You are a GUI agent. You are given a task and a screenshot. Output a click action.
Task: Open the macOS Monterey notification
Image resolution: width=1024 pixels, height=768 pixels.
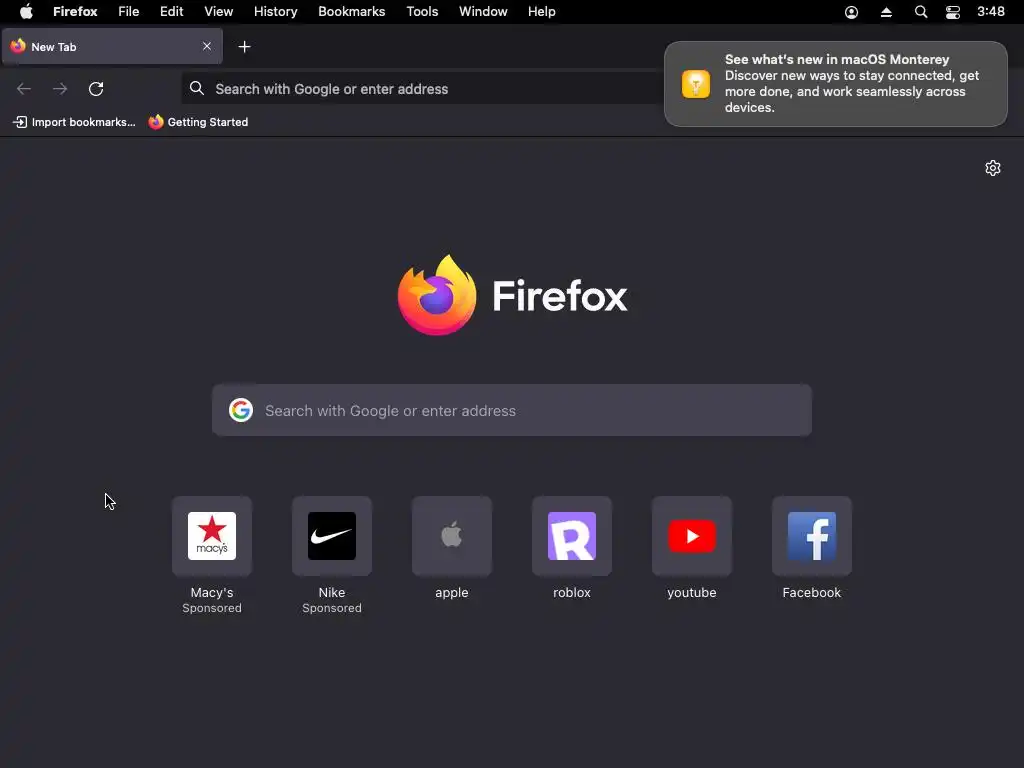point(836,84)
